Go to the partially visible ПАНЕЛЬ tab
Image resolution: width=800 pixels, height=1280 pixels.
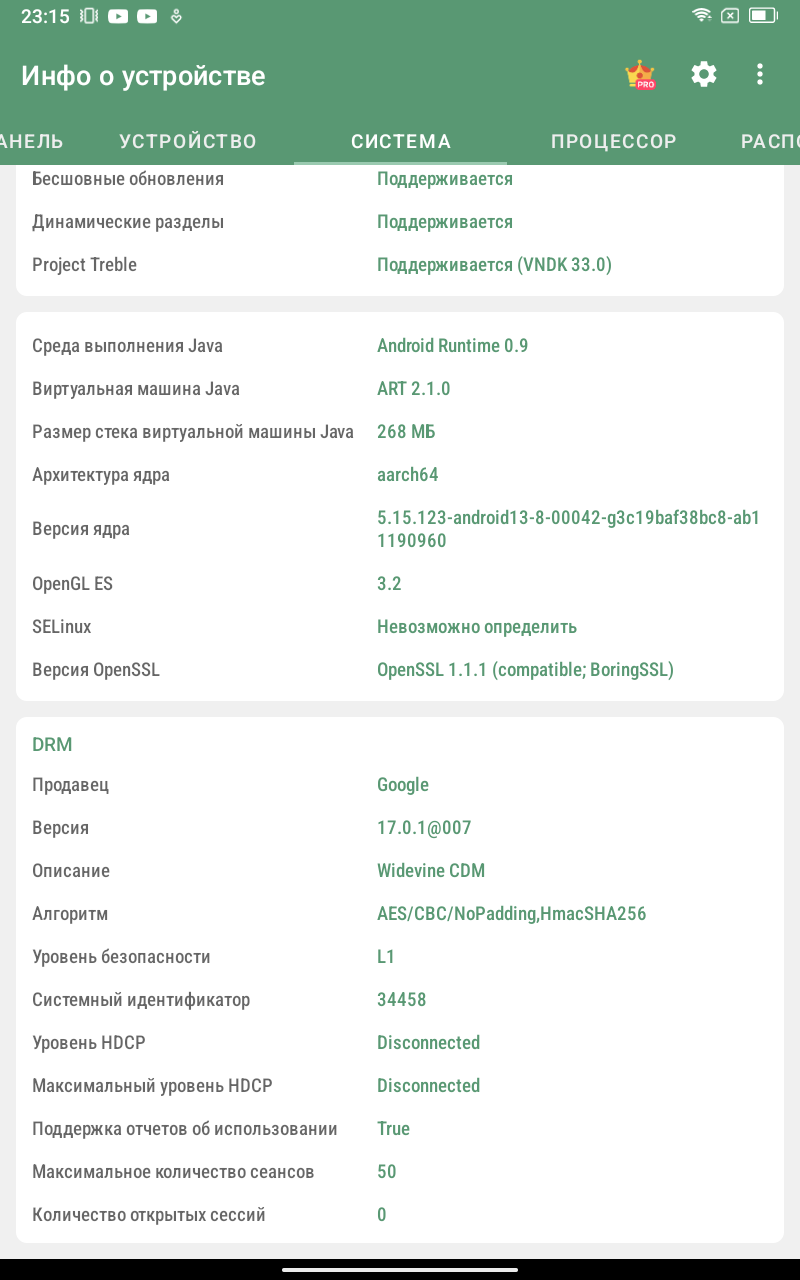[x=32, y=141]
